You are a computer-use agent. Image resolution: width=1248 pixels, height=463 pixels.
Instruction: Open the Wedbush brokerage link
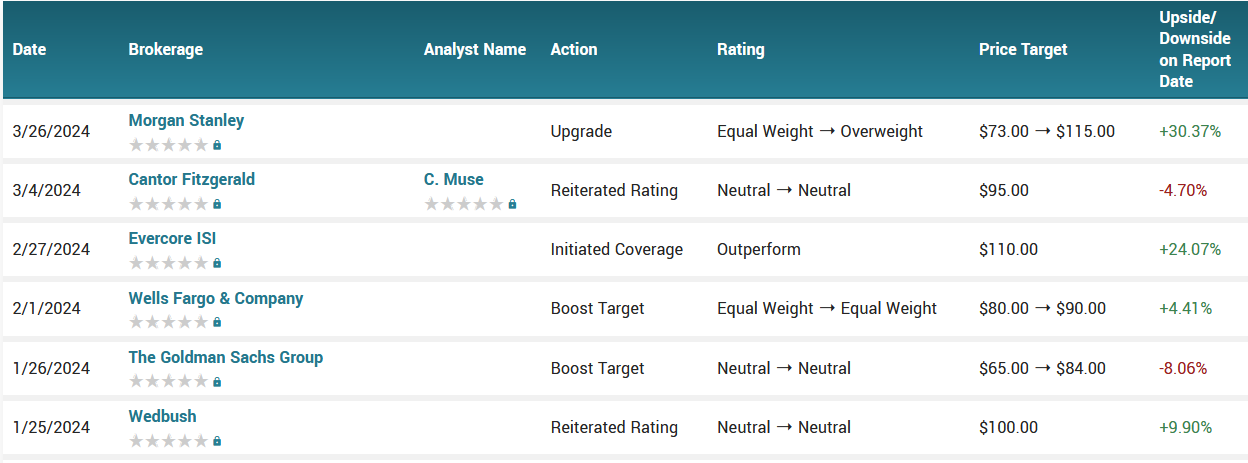(163, 416)
